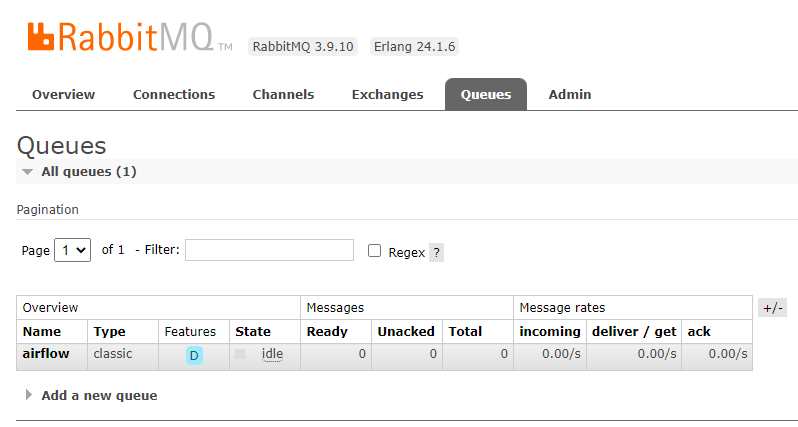The height and width of the screenshot is (427, 798).
Task: Sort by Unacked column header
Action: 406,332
